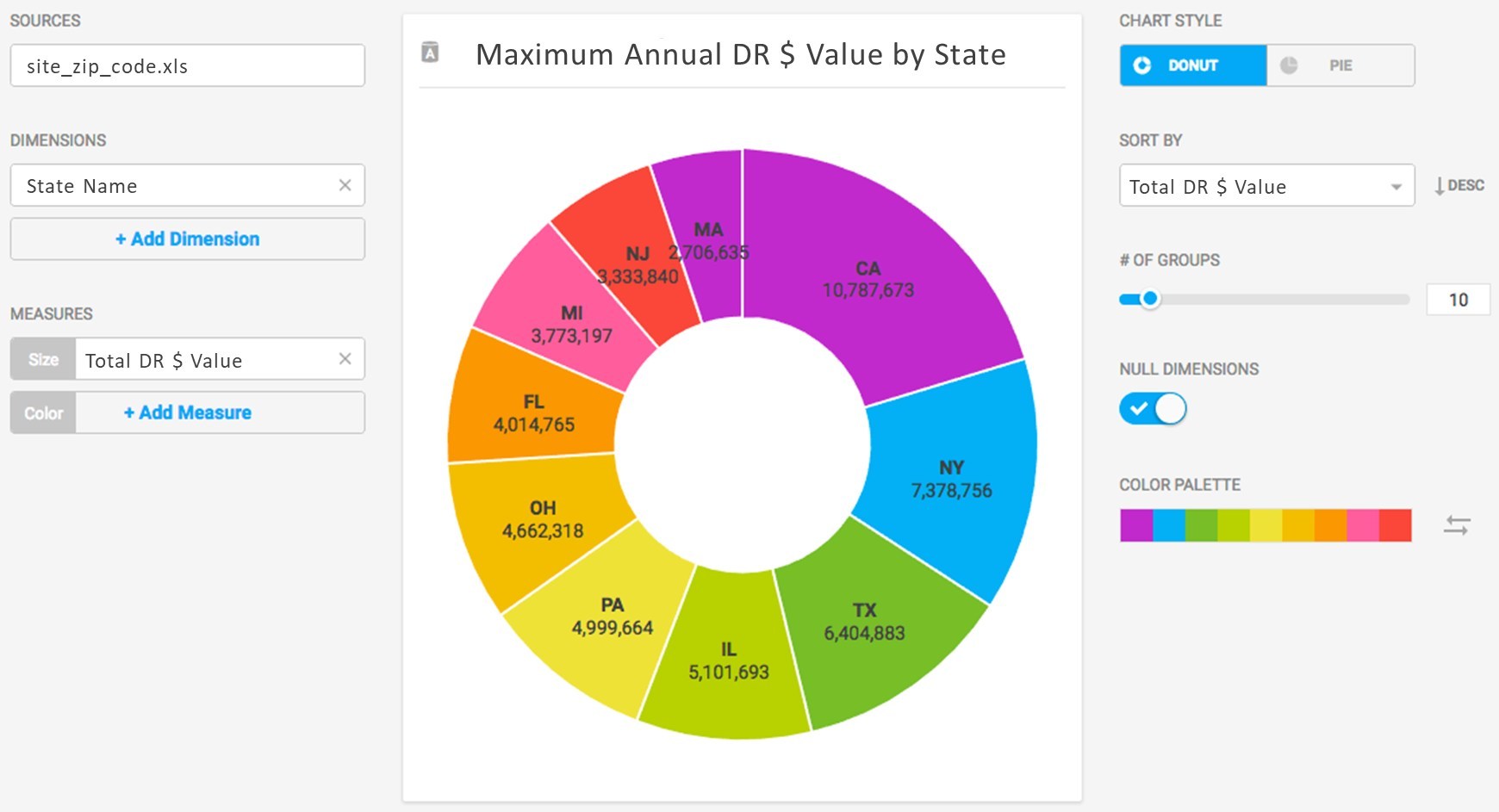Switch chart style to DONUT
The image size is (1499, 812).
click(x=1193, y=65)
